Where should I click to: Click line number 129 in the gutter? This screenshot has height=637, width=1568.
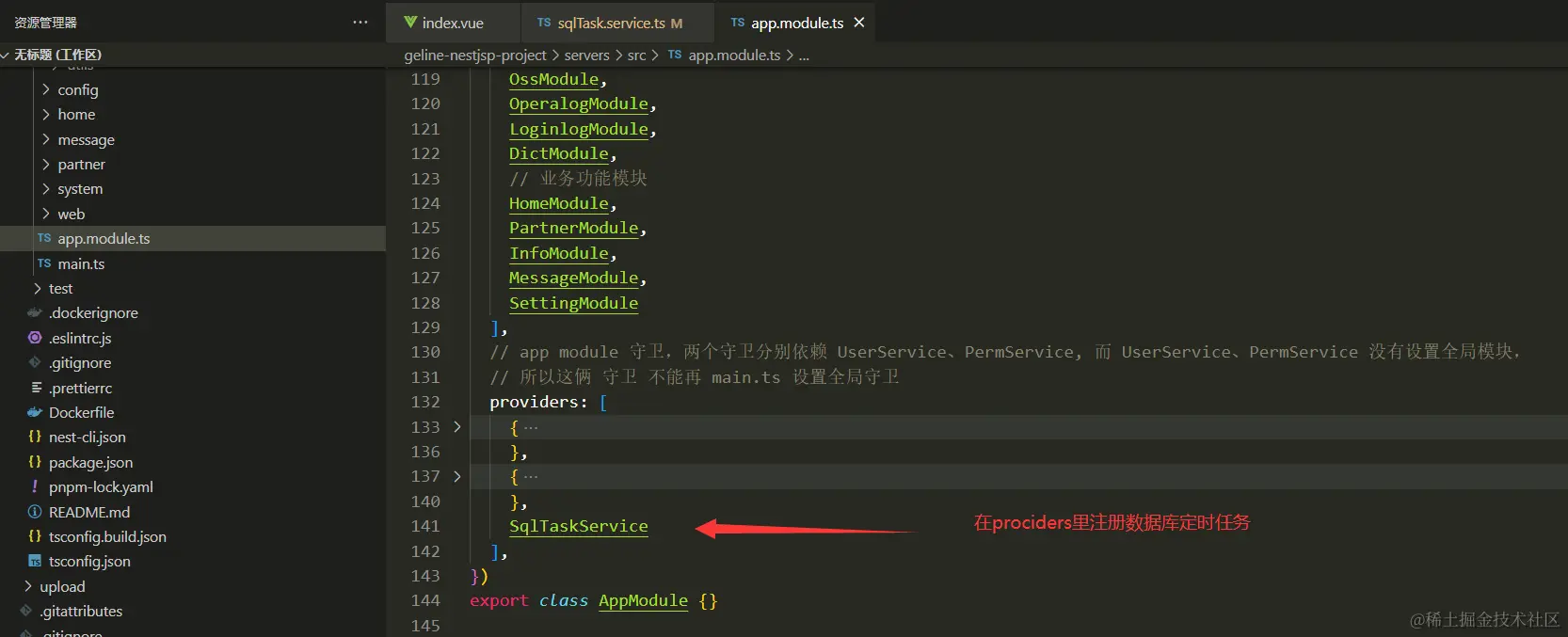point(425,327)
